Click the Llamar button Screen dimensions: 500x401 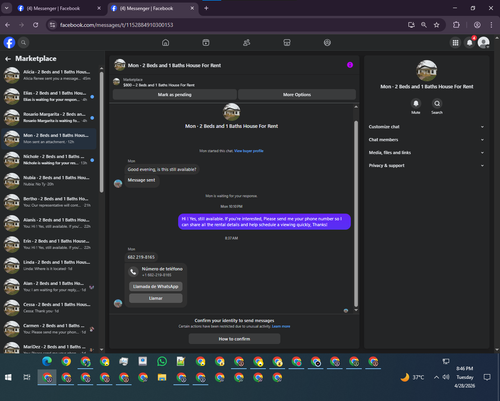click(x=156, y=298)
